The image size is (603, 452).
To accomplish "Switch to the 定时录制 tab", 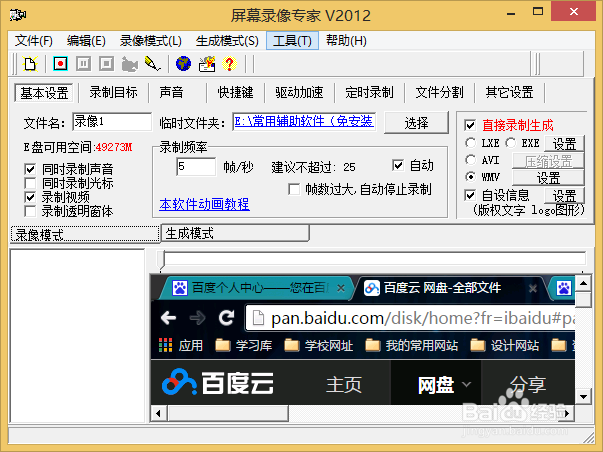I will point(369,92).
